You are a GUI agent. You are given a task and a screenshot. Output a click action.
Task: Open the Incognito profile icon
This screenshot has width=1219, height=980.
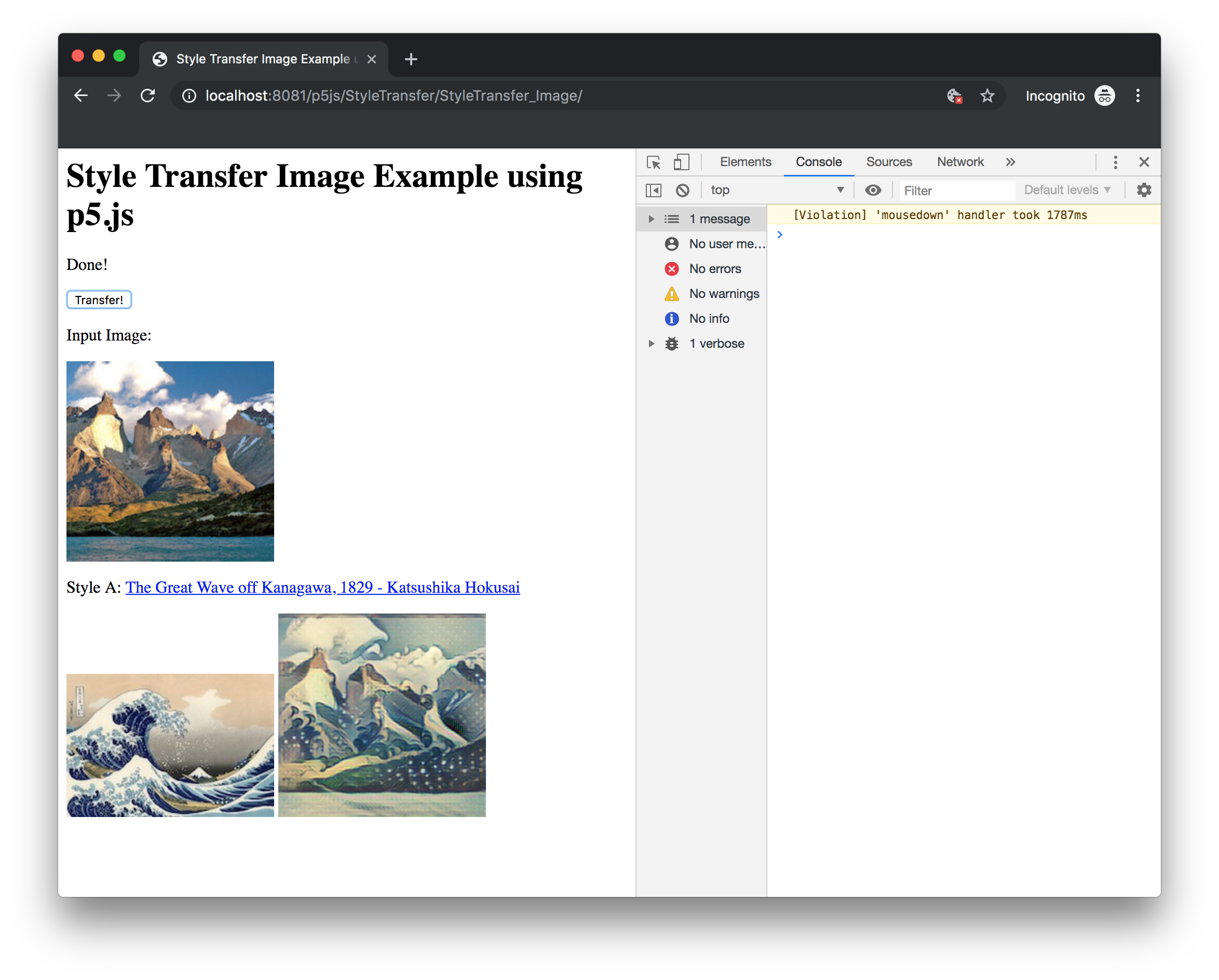(x=1104, y=96)
